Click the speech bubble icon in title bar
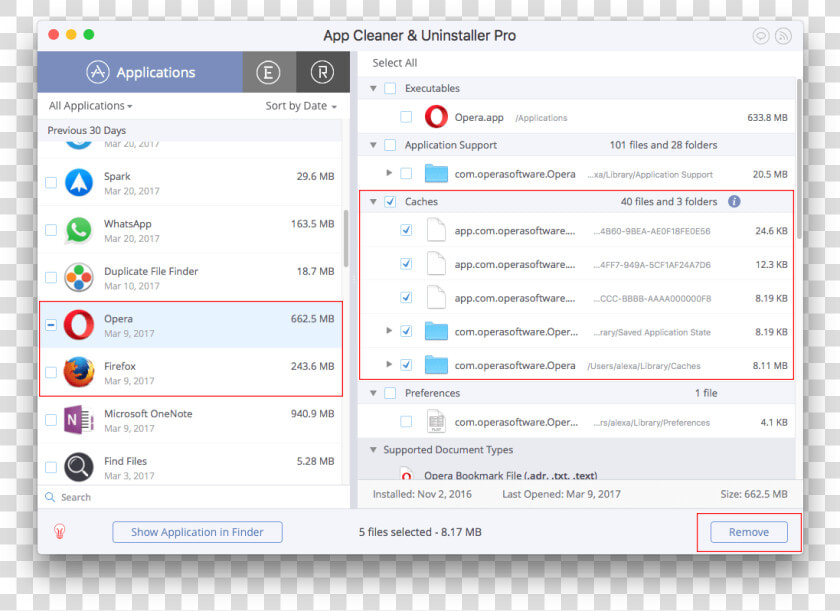840x611 pixels. coord(761,36)
